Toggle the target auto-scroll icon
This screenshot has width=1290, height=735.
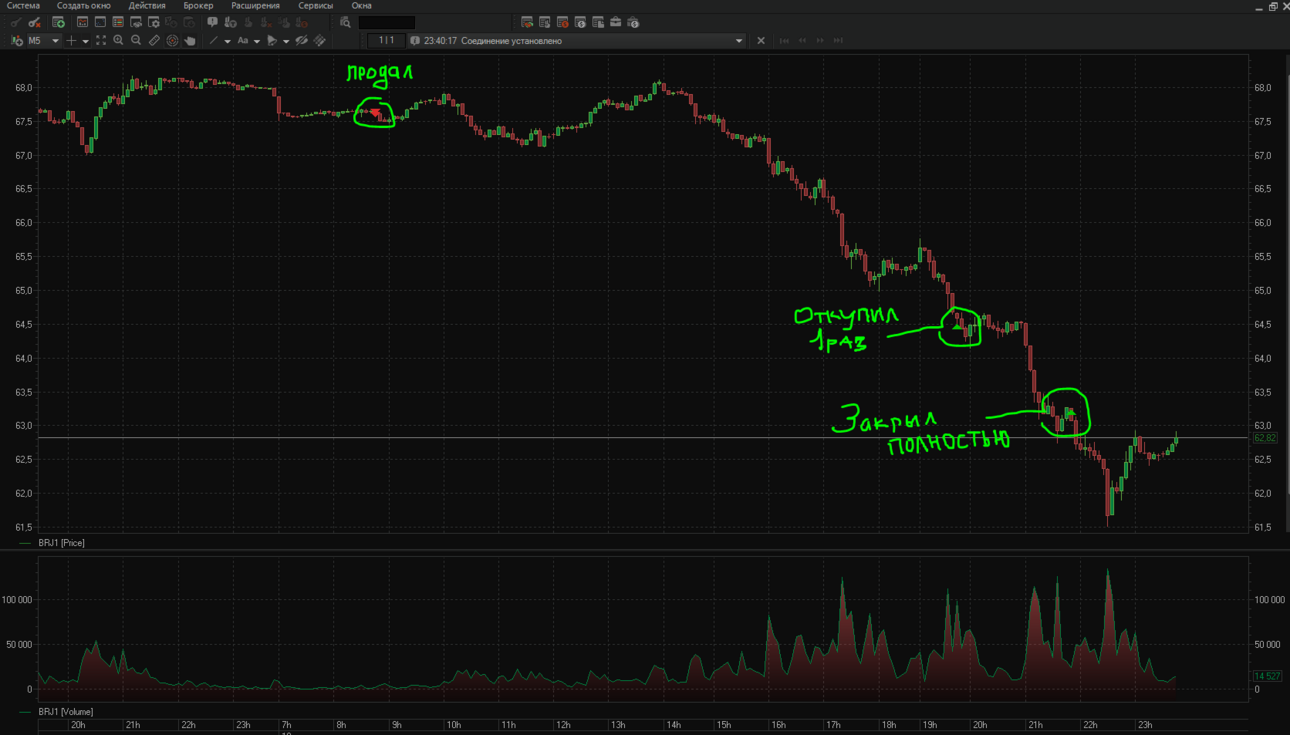[x=172, y=41]
